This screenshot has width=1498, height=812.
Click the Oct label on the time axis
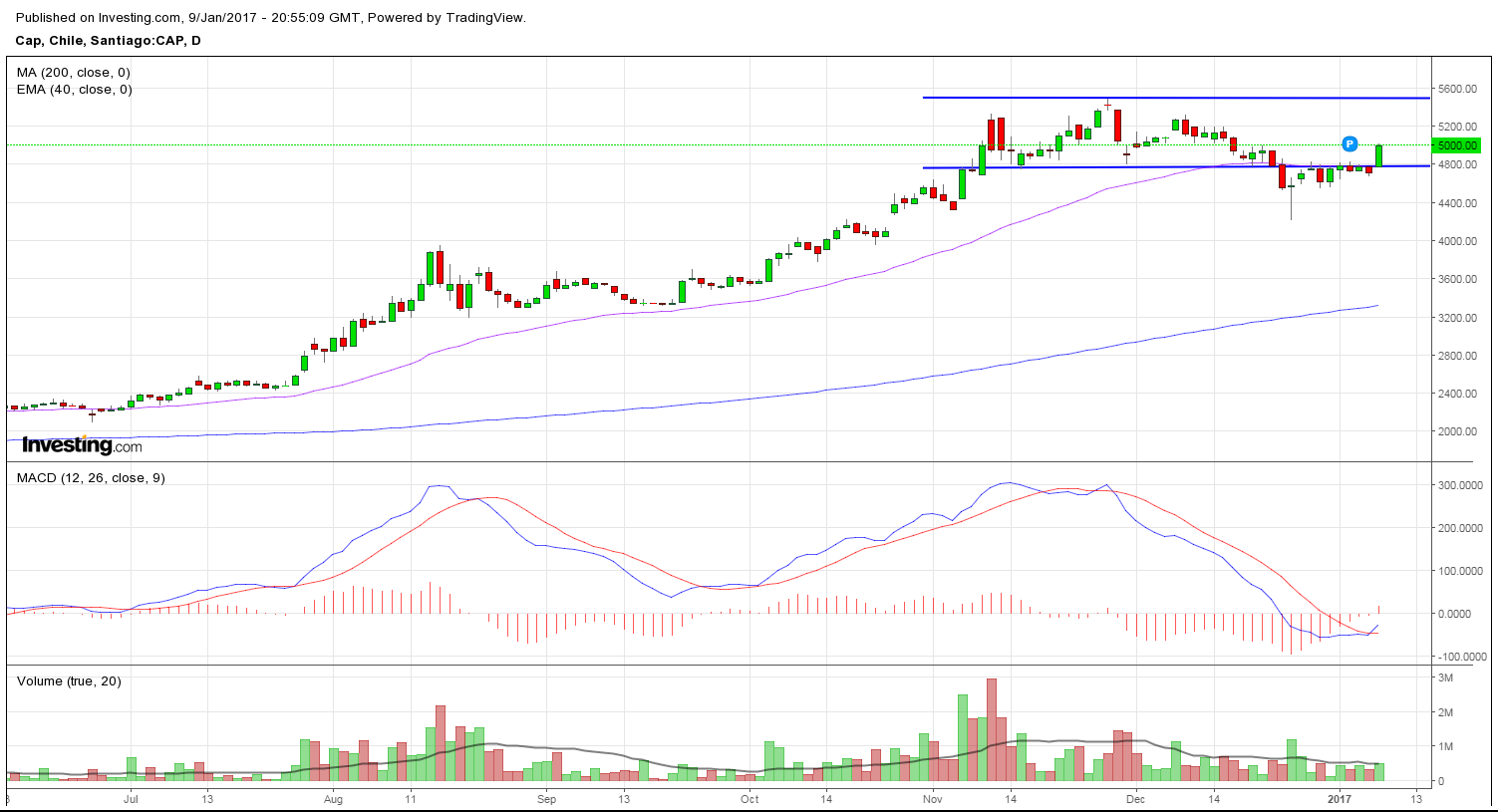(x=749, y=799)
